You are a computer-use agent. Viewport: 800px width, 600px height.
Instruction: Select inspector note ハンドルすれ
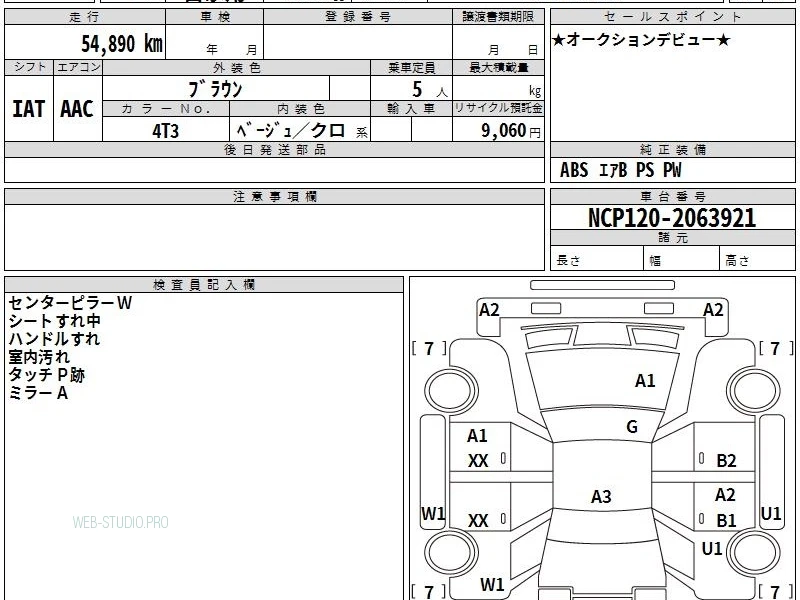[54, 339]
